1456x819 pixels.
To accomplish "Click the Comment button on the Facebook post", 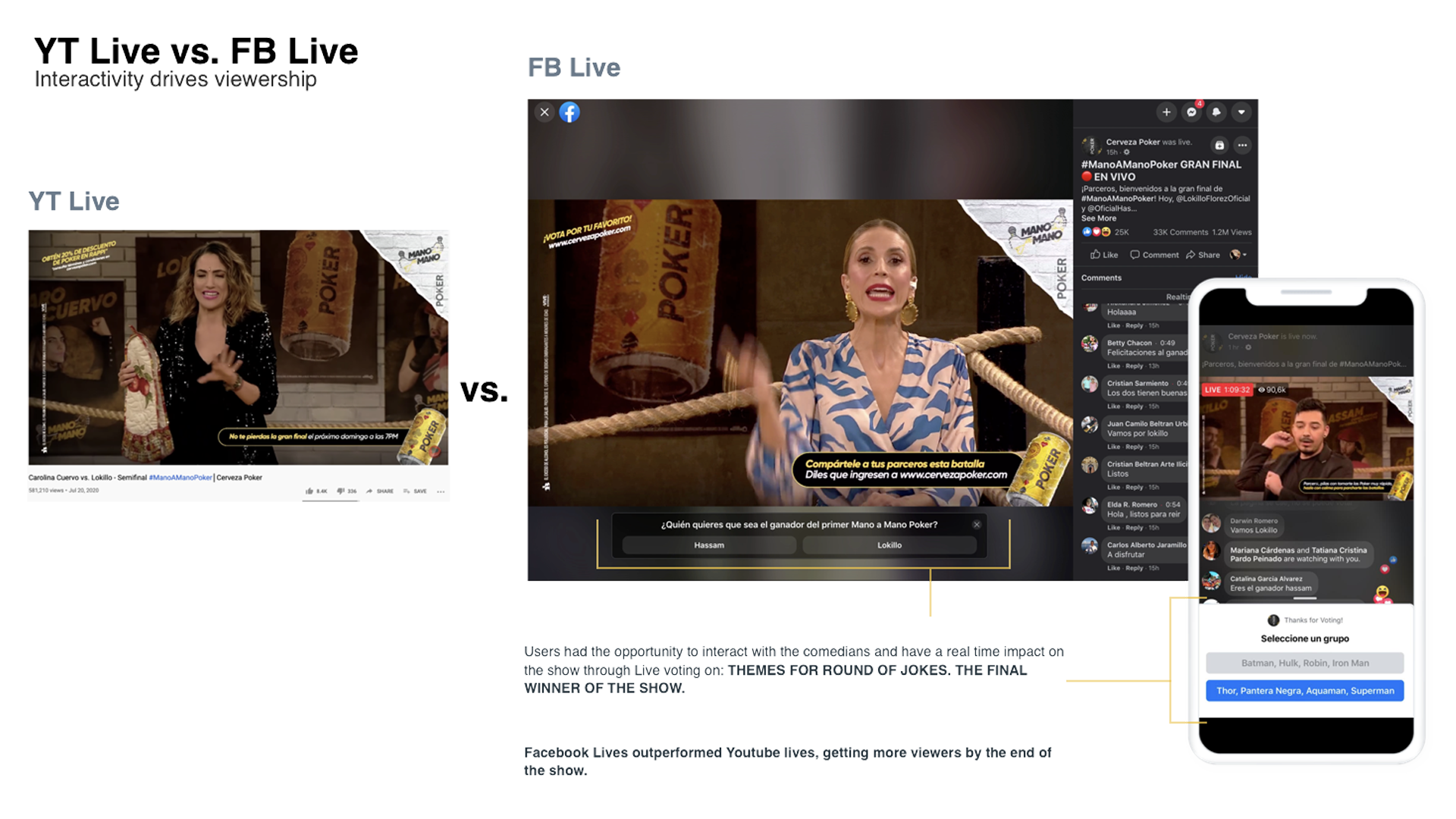I will [1154, 255].
